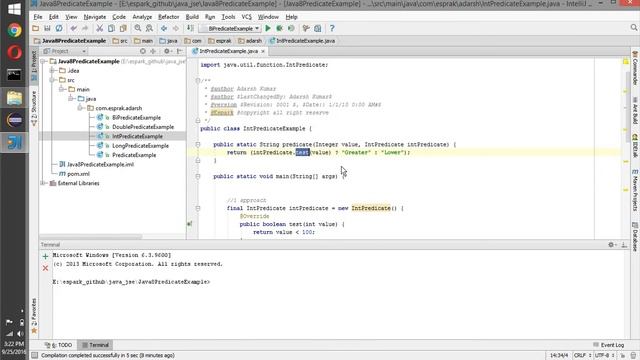Open the VCS menu
640x360 pixels.
247,17
